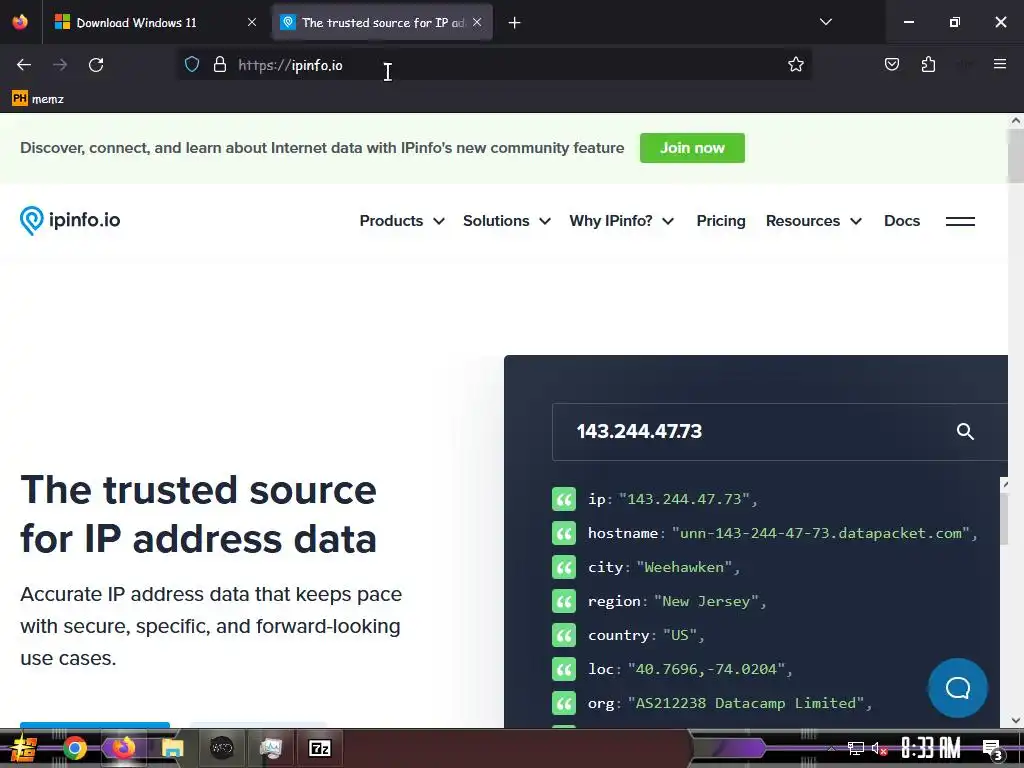Screen dimensions: 1024x768
Task: Open the chat support bubble
Action: (957, 688)
